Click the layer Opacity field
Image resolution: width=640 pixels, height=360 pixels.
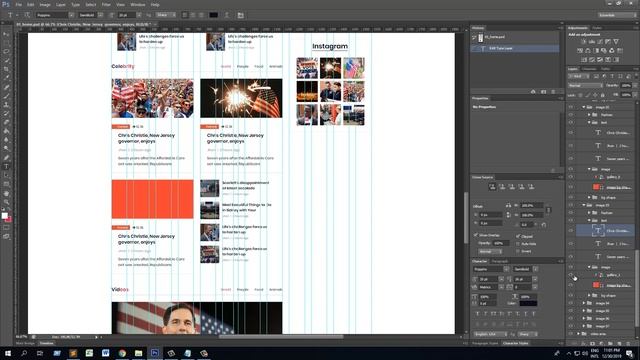click(x=625, y=86)
